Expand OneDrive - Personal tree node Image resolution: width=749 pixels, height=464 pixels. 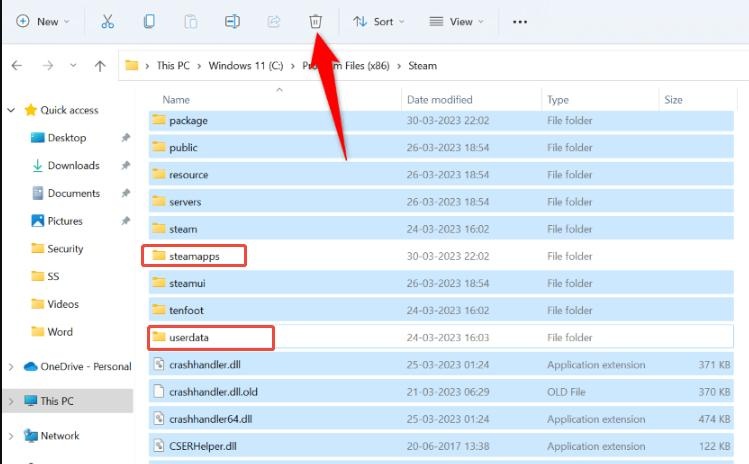pos(11,367)
